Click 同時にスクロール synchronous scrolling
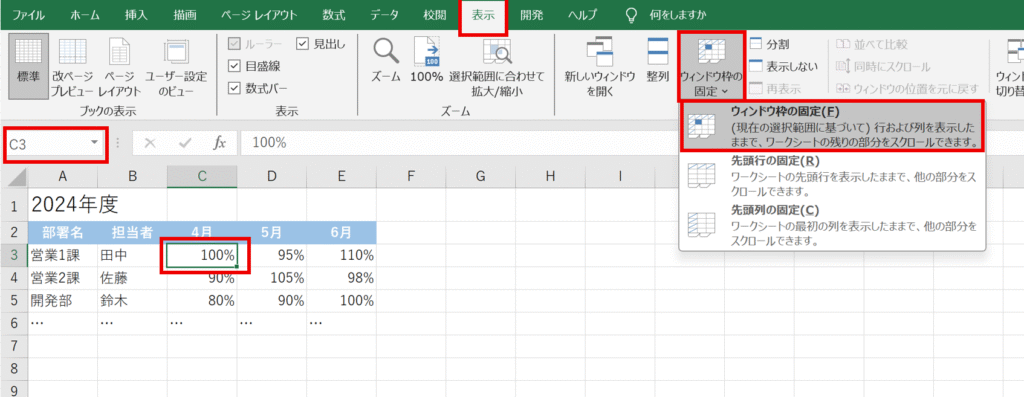Screen dimensions: 1024x397 pos(883,67)
